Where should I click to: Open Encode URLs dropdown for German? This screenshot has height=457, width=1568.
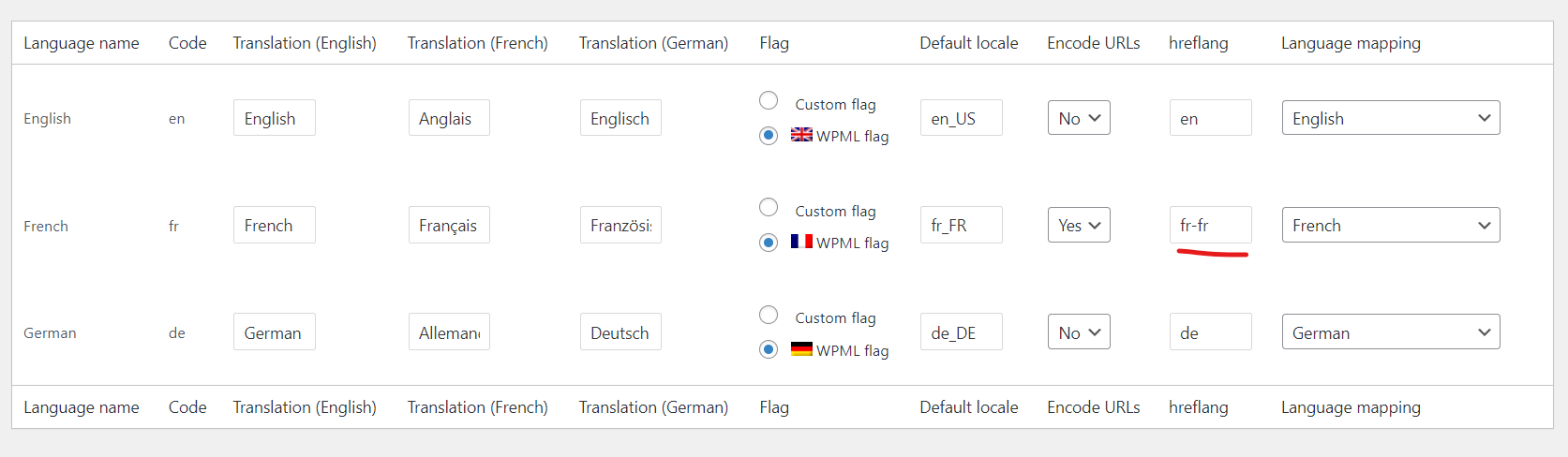[x=1079, y=332]
